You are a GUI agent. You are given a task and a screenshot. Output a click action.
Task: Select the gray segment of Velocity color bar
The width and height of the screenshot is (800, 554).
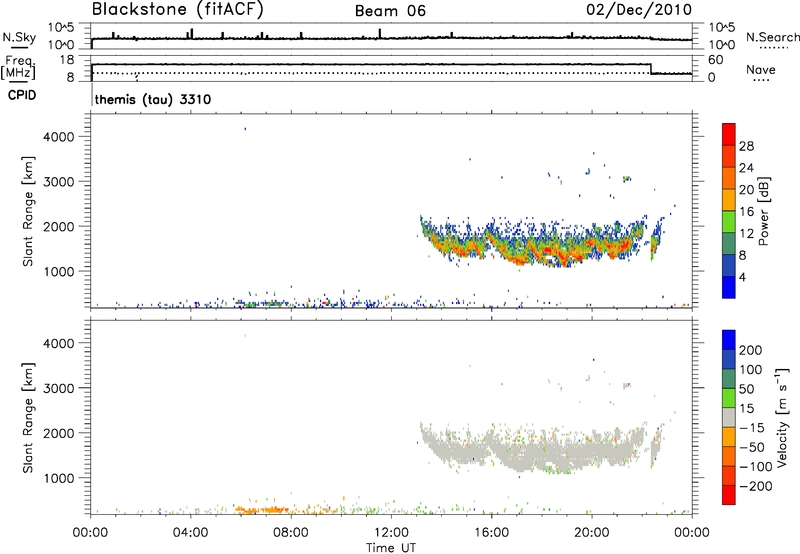click(729, 417)
